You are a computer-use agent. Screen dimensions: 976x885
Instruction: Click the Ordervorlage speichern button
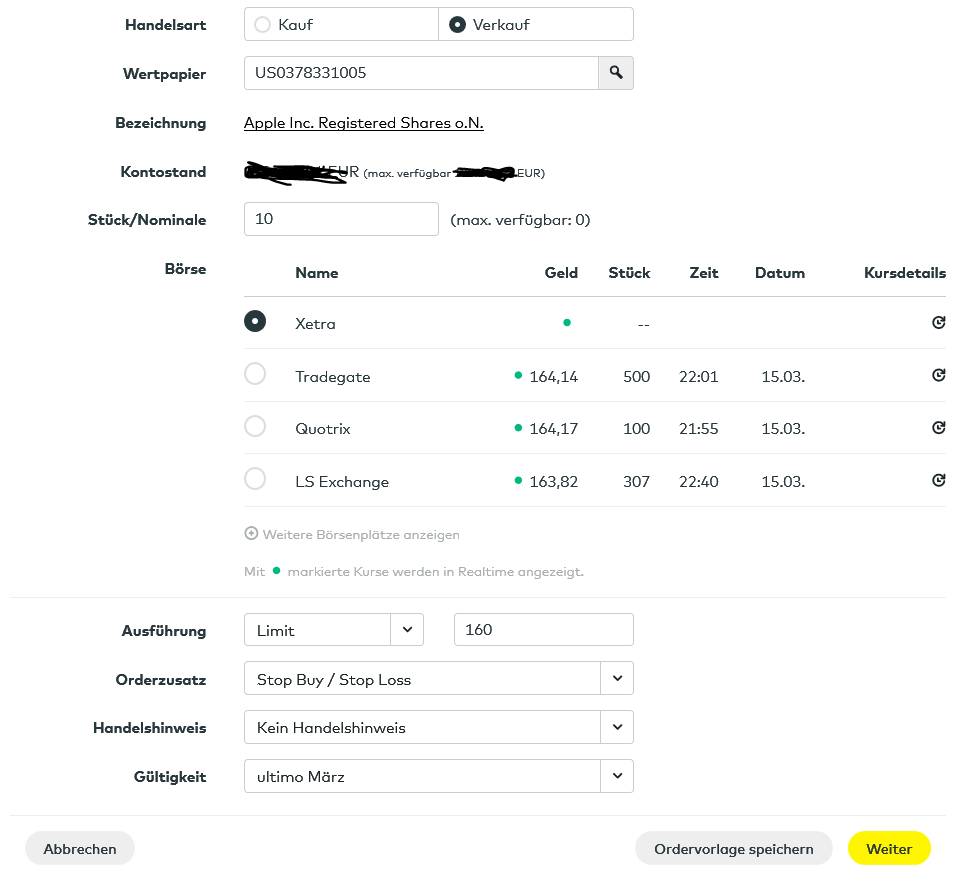[x=733, y=849]
